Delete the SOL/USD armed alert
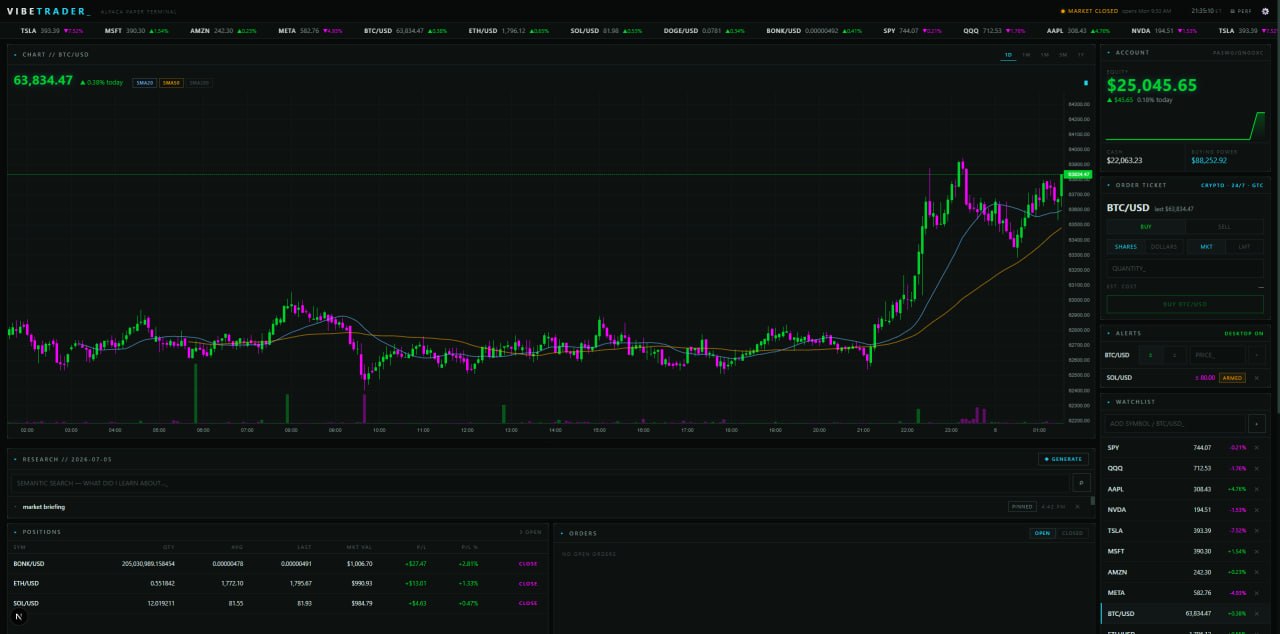Viewport: 1280px width, 634px height. point(1257,378)
